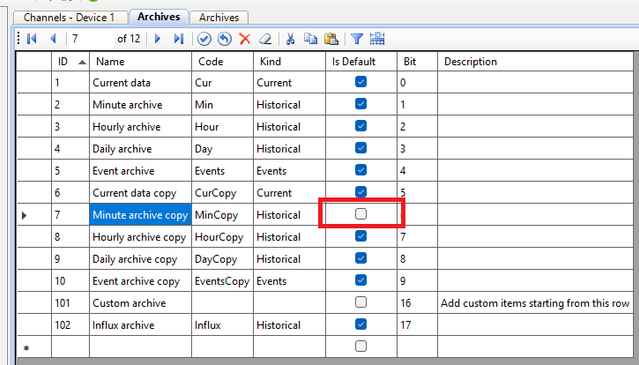The height and width of the screenshot is (365, 639).
Task: Click the Kind cell of Event archive row
Action: coord(289,171)
